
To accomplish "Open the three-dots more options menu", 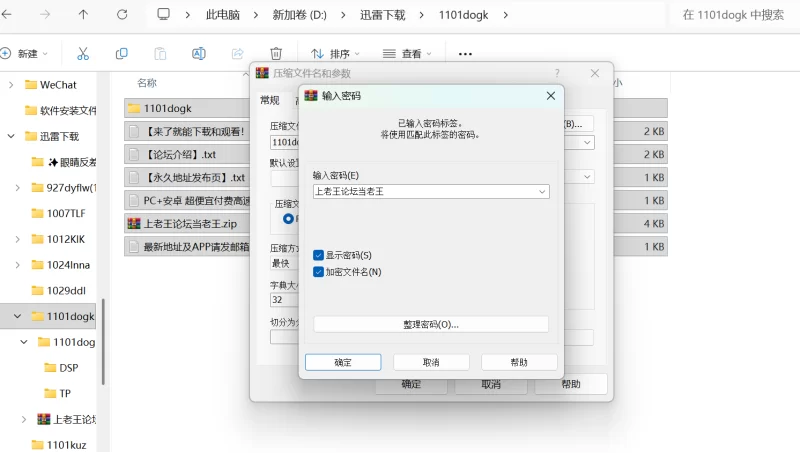I will pos(465,54).
